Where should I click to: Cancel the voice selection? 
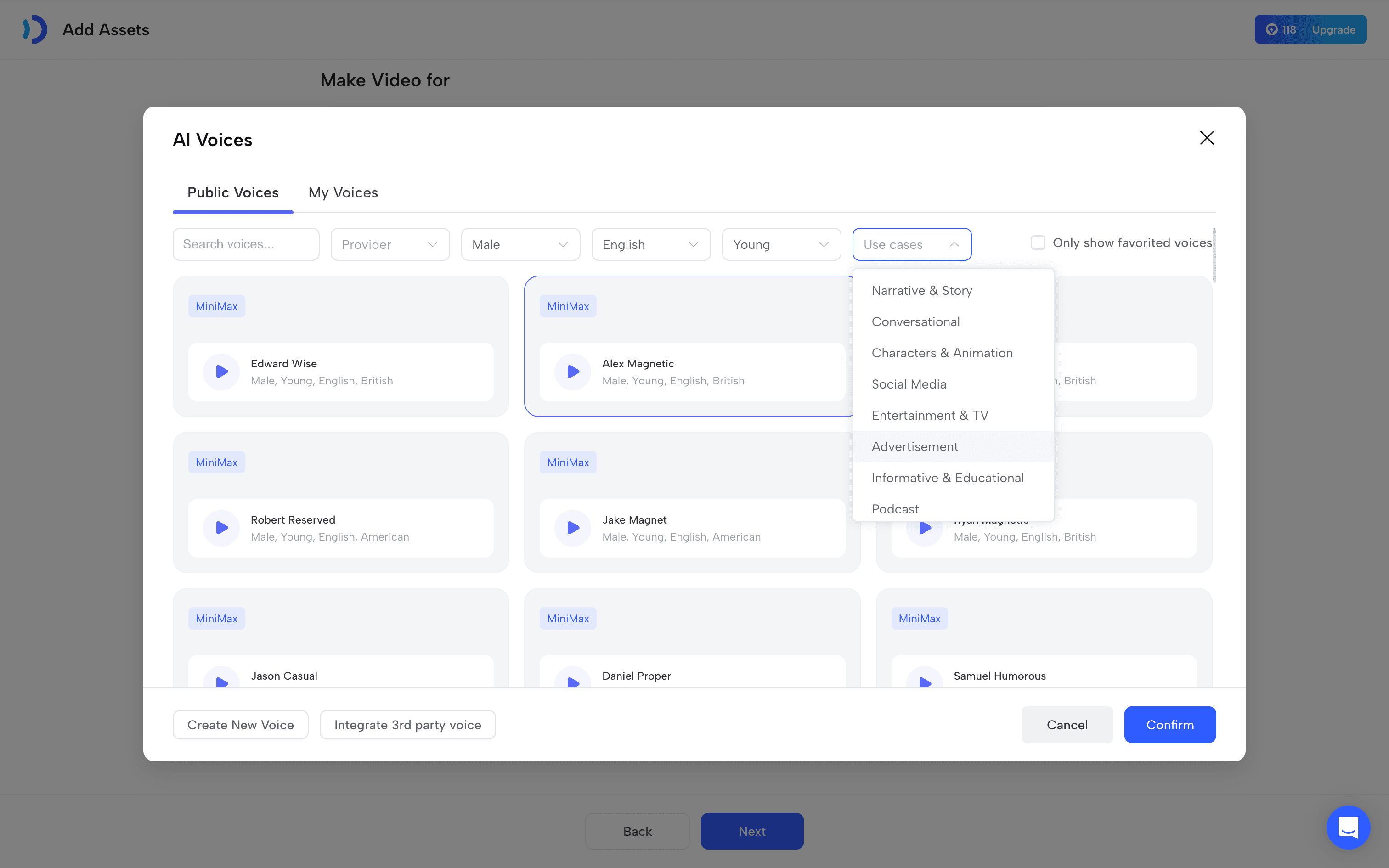point(1067,725)
